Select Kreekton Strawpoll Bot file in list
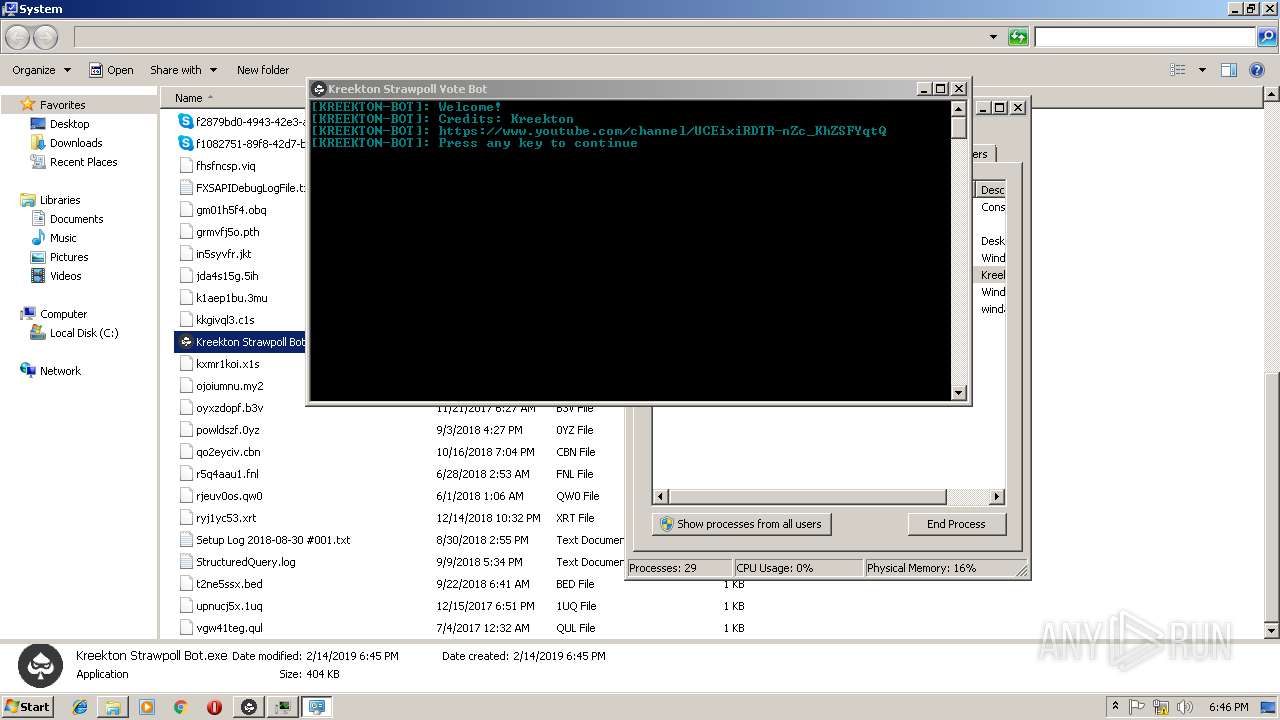The width and height of the screenshot is (1280, 720). click(x=242, y=342)
